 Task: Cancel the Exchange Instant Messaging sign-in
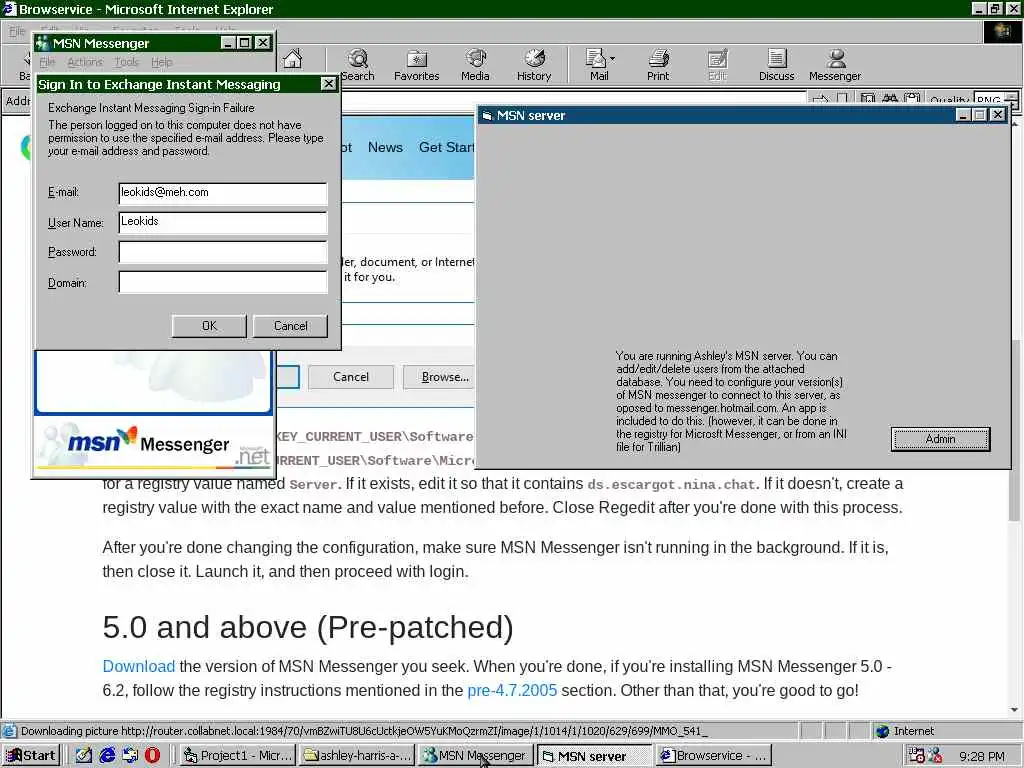[x=290, y=326]
